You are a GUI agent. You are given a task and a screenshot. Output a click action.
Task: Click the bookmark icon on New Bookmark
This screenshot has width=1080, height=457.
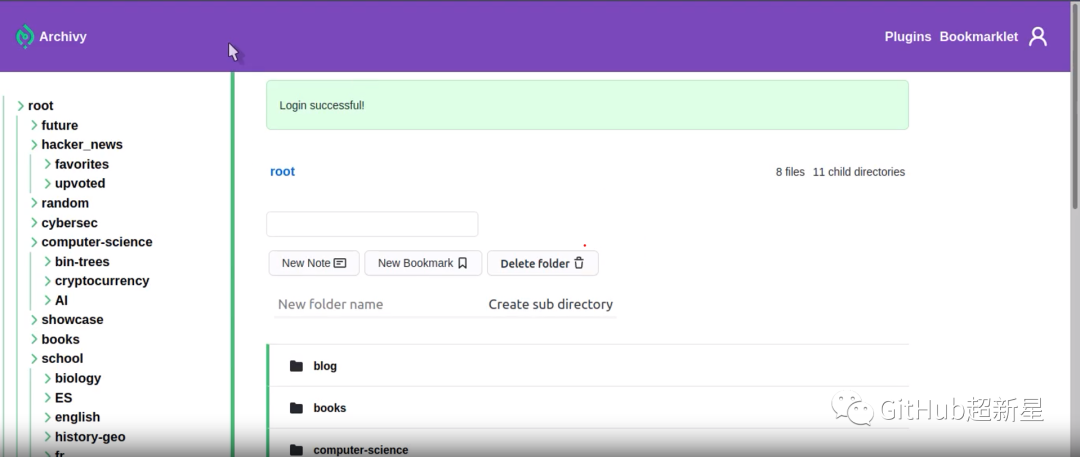(462, 263)
